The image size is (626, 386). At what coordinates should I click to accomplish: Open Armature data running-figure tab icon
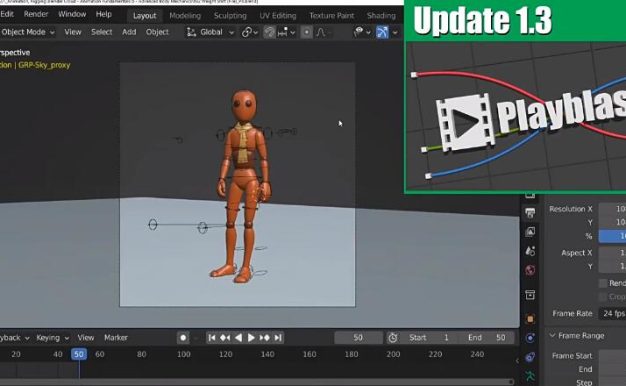pyautogui.click(x=530, y=376)
